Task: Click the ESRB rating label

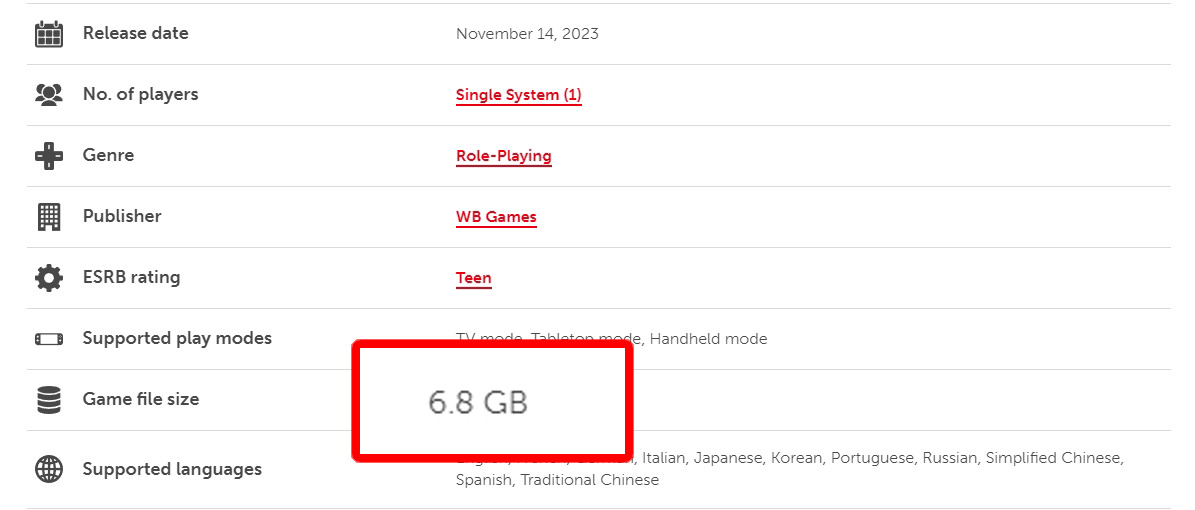Action: 131,277
